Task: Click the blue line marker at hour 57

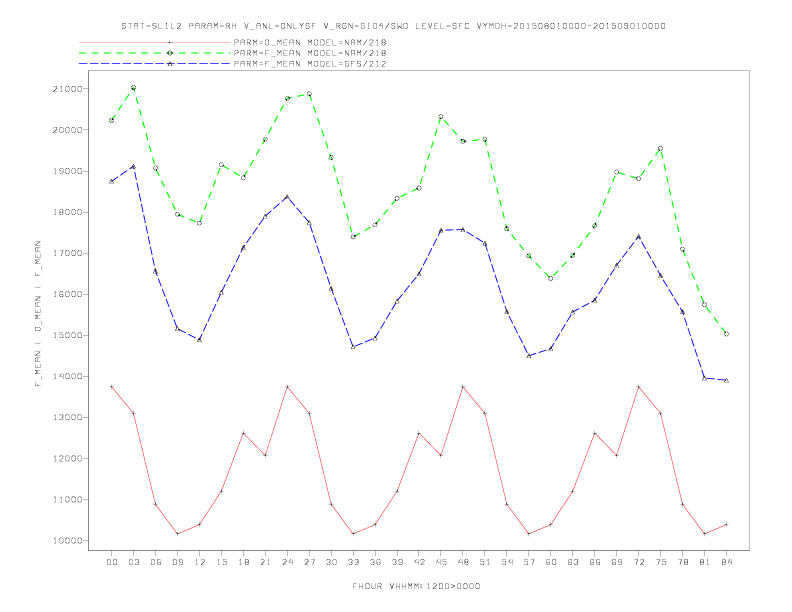Action: (529, 356)
